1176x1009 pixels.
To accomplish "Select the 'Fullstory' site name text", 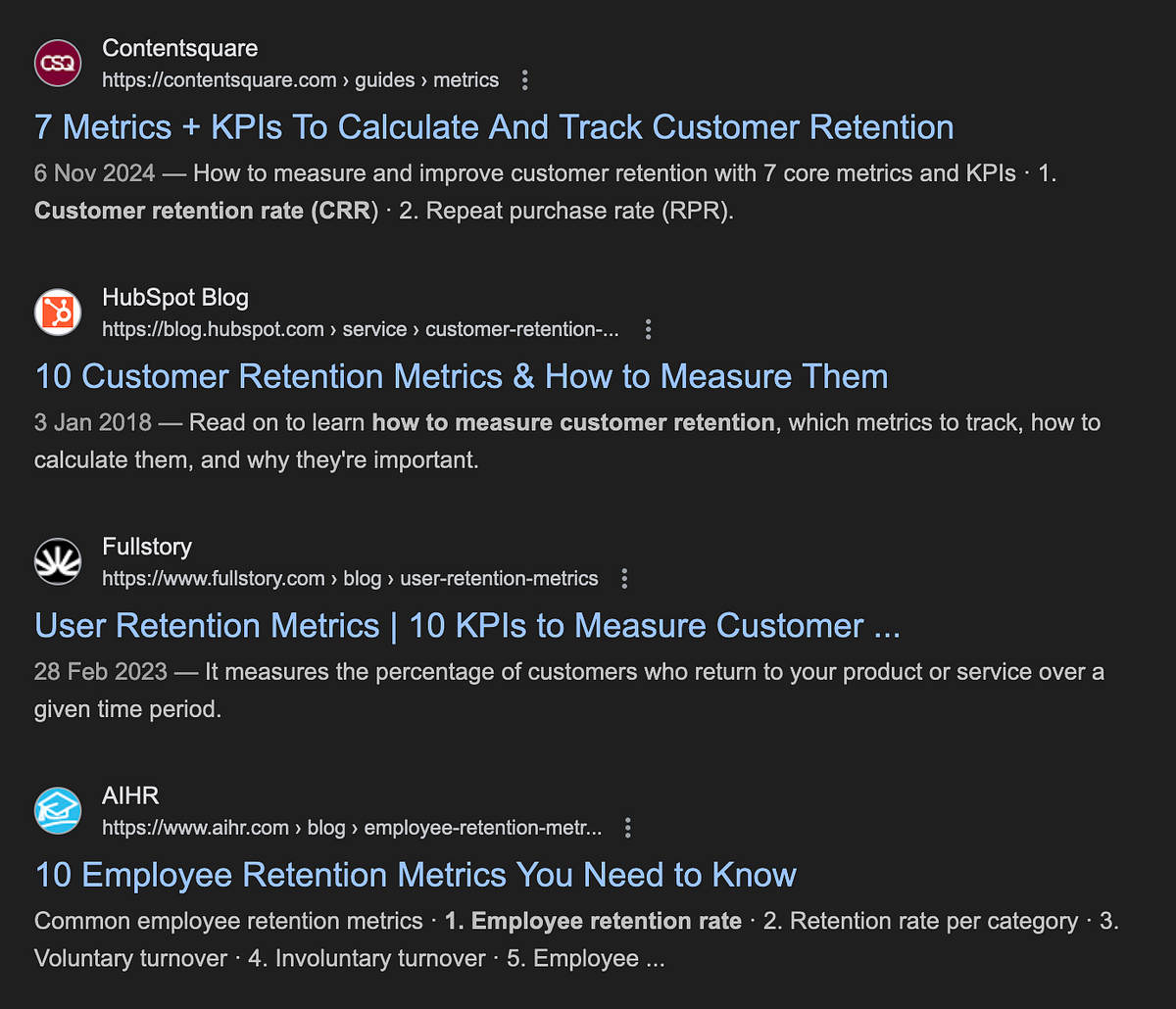I will tap(147, 547).
